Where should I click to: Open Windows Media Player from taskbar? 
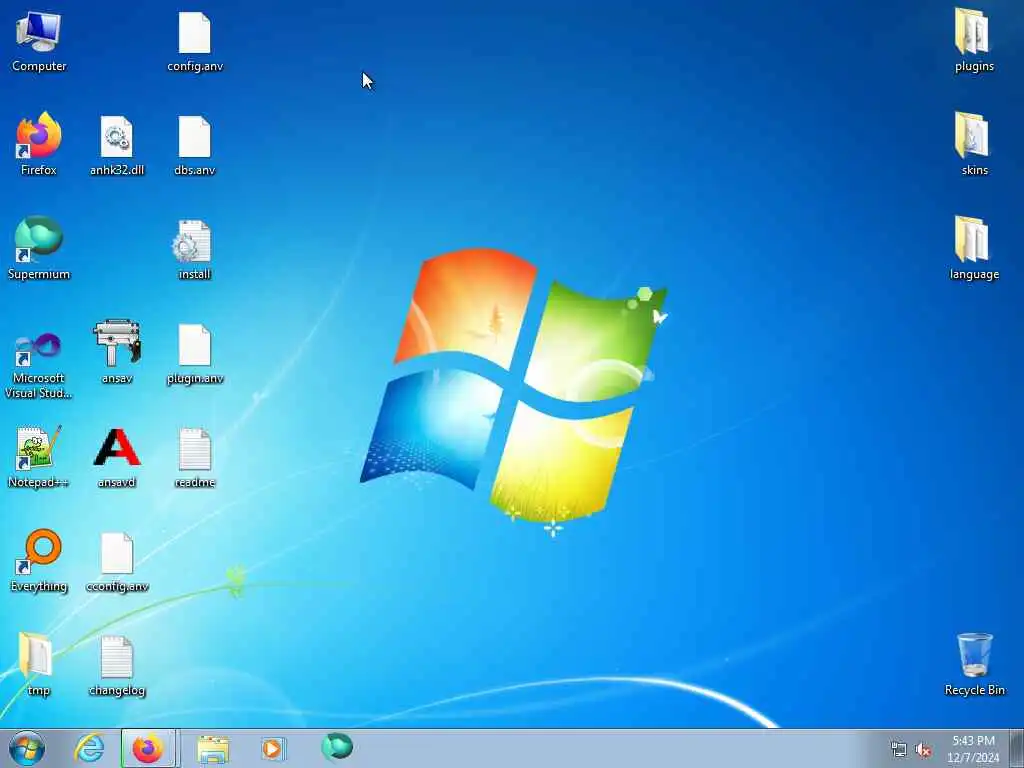click(273, 748)
